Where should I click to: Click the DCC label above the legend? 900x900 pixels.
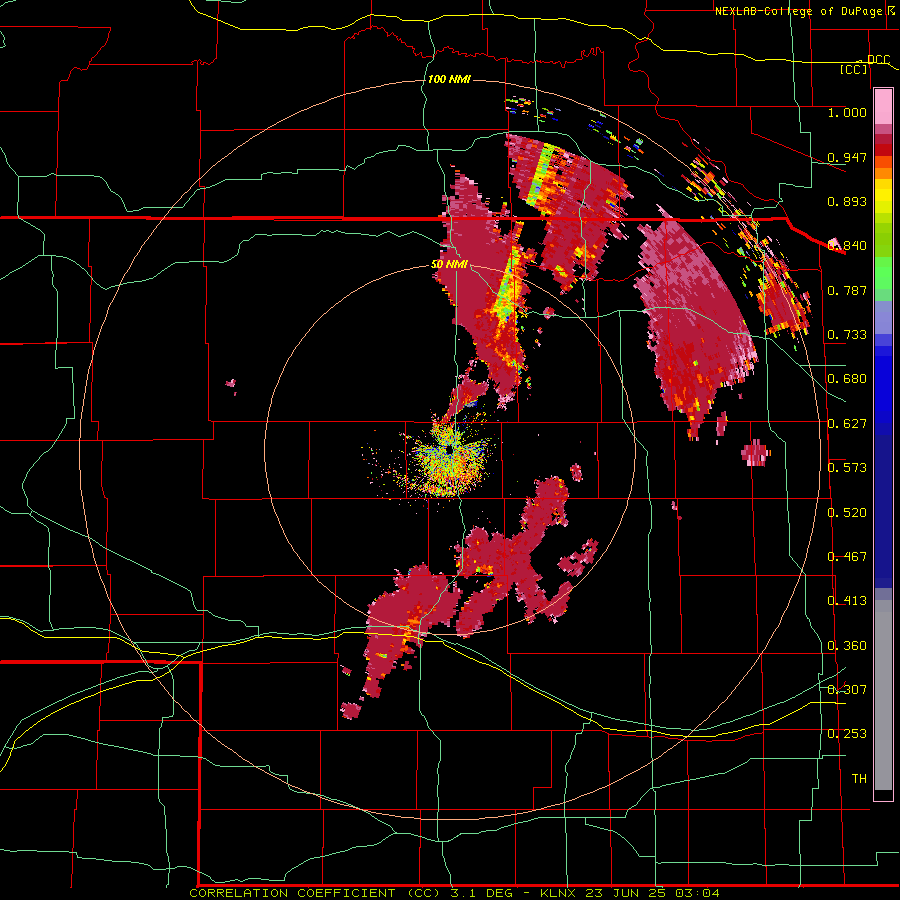click(x=878, y=60)
